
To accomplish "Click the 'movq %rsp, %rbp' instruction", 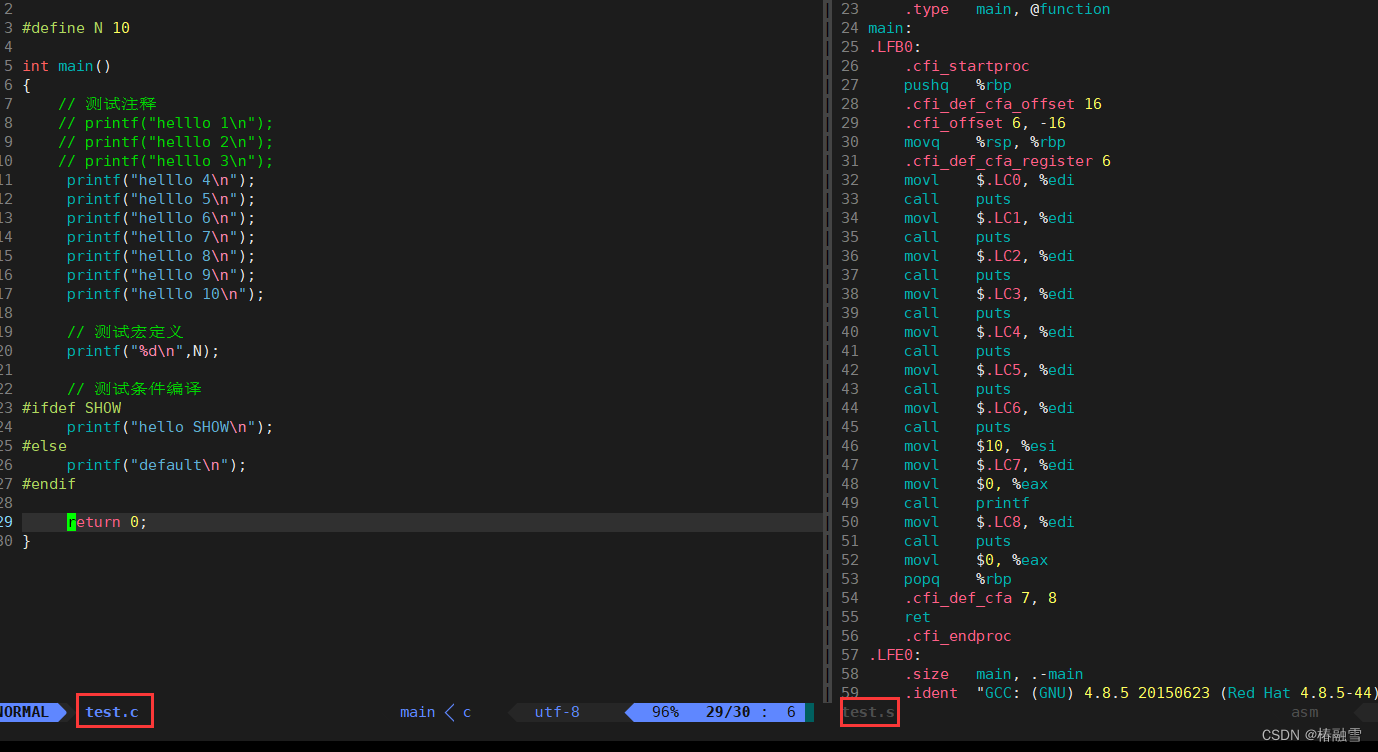I will tap(984, 142).
